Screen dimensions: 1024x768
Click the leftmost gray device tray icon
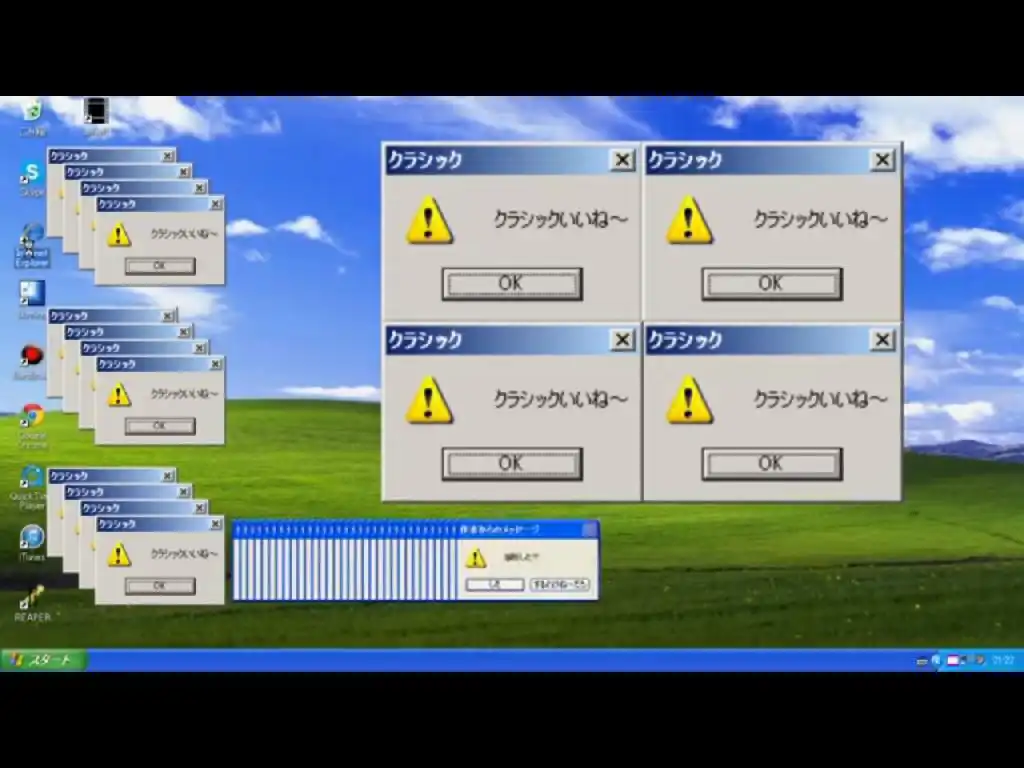click(922, 661)
